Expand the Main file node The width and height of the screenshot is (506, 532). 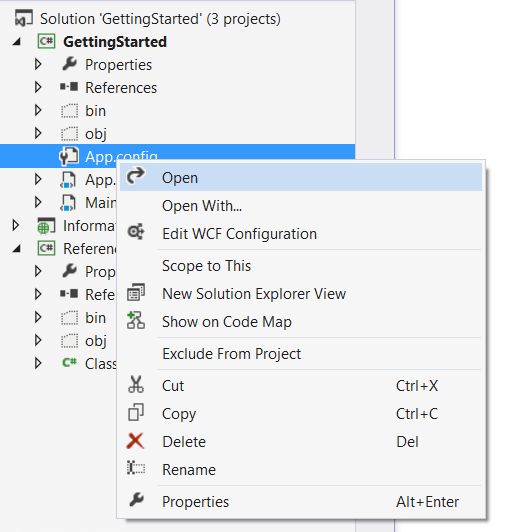(x=38, y=202)
